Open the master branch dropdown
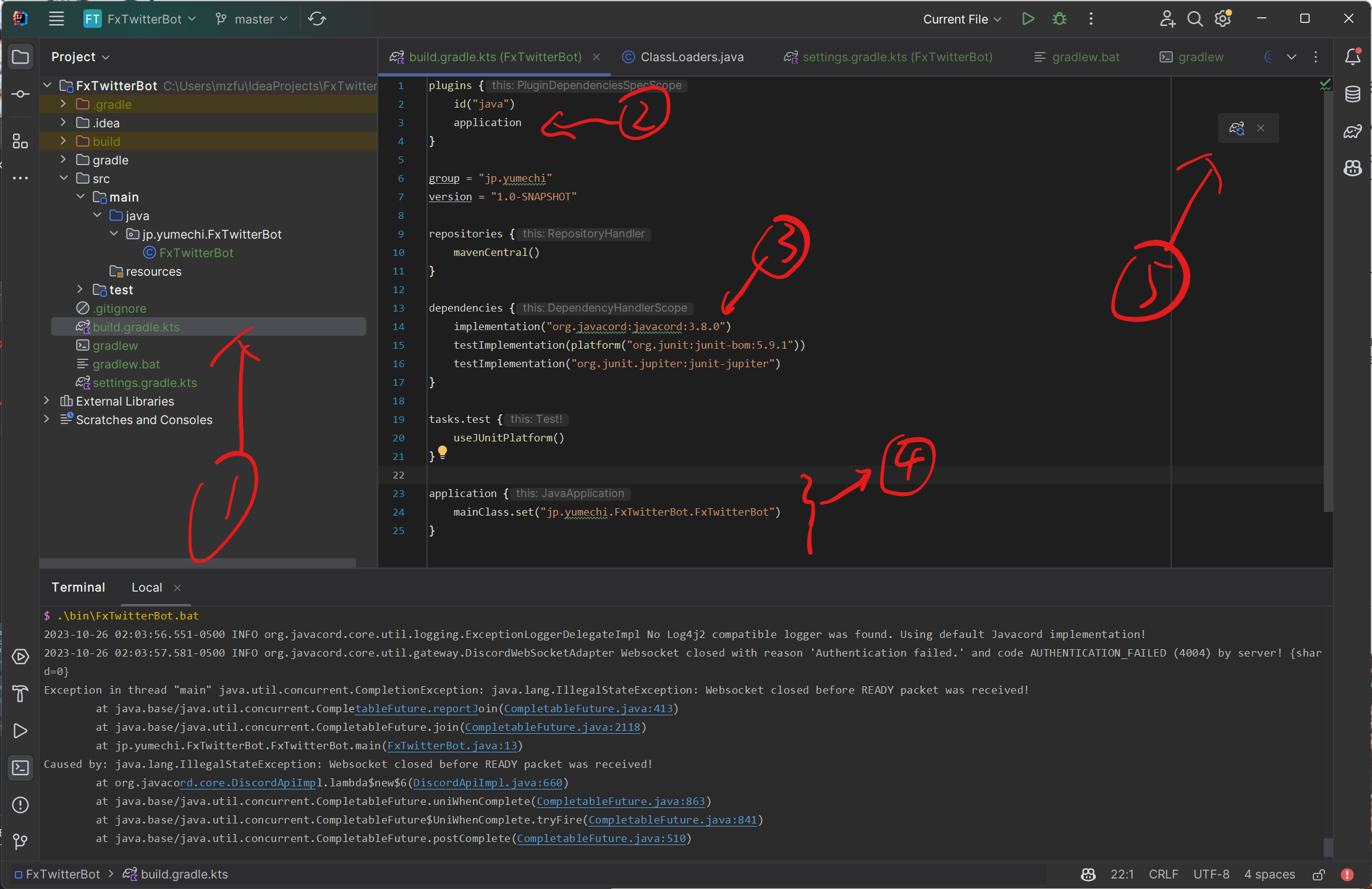This screenshot has height=889, width=1372. point(251,19)
